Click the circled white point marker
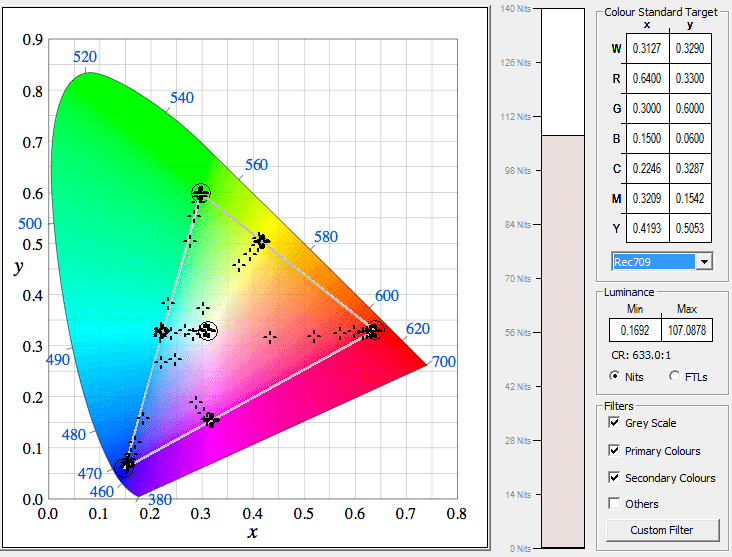This screenshot has width=732, height=557. [x=208, y=331]
